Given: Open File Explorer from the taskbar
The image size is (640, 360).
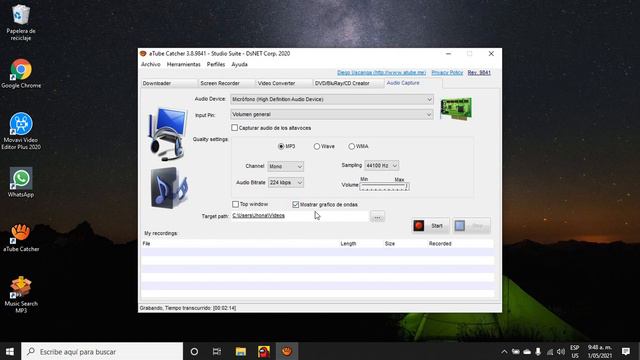Looking at the screenshot, I should (240, 351).
